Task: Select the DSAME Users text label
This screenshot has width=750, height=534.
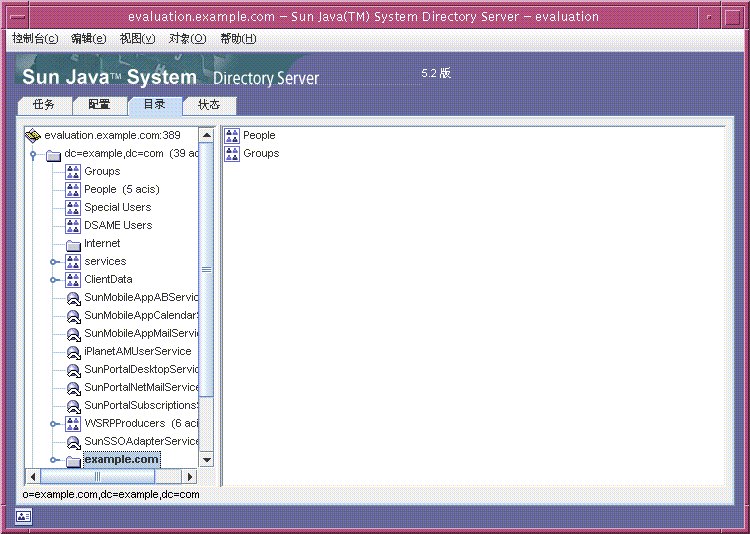Action: 118,225
